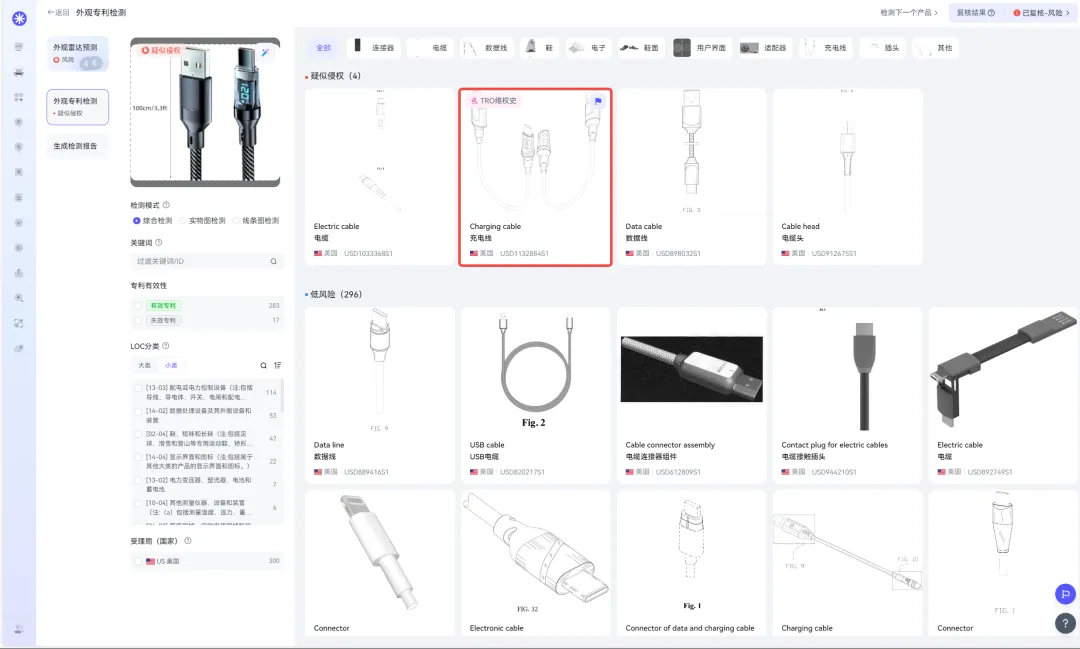The width and height of the screenshot is (1080, 649).
Task: Filter by 充电线 category
Action: (x=824, y=48)
